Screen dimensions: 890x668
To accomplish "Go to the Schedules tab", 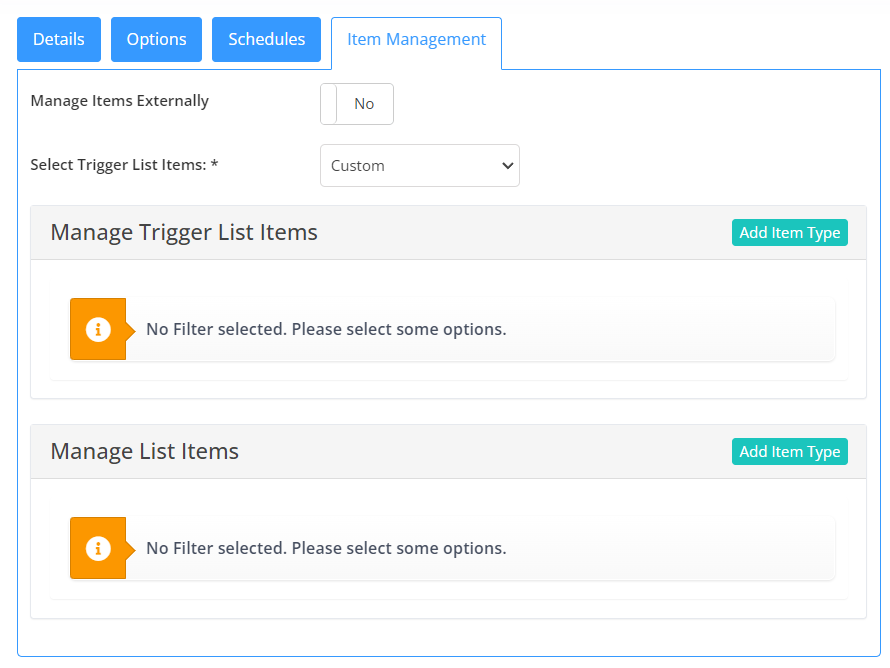I will pos(267,39).
